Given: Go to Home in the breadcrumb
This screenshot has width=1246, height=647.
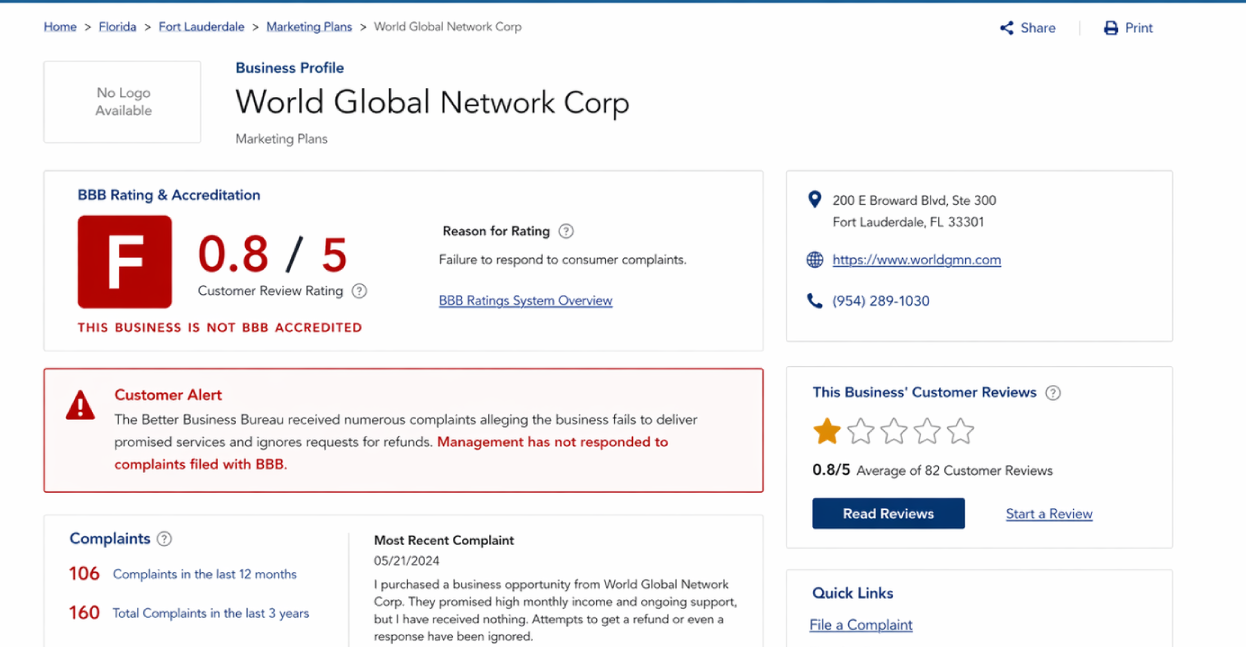Looking at the screenshot, I should tap(60, 27).
